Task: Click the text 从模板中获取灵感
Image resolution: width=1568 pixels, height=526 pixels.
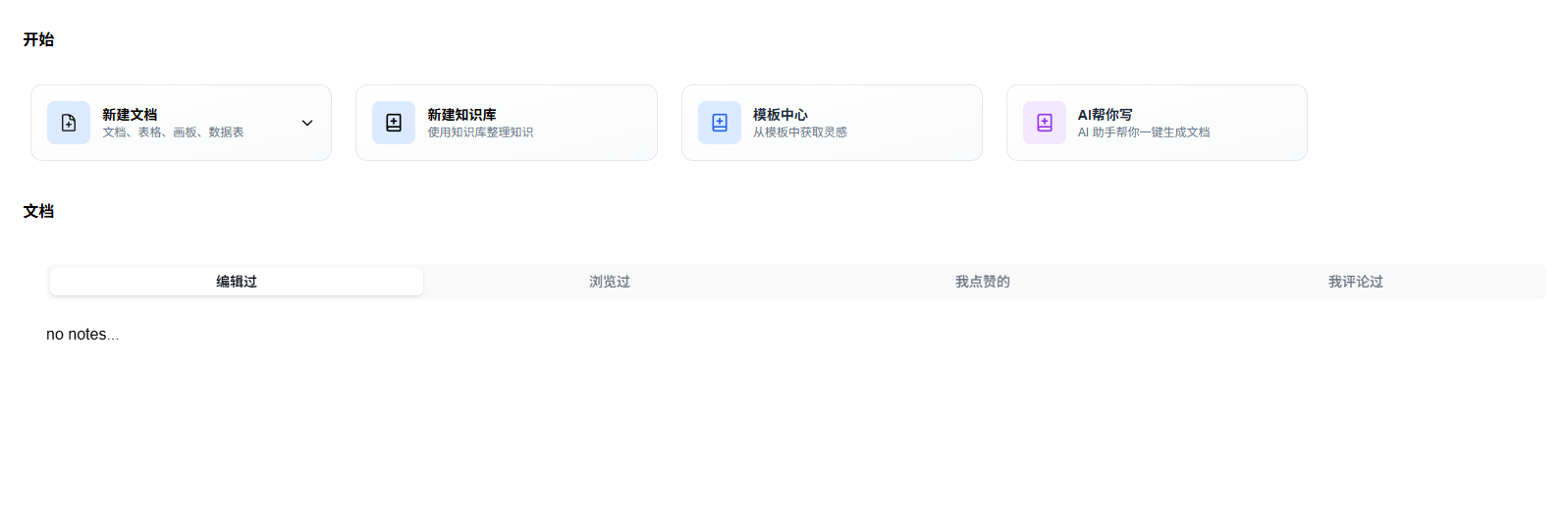Action: point(800,132)
